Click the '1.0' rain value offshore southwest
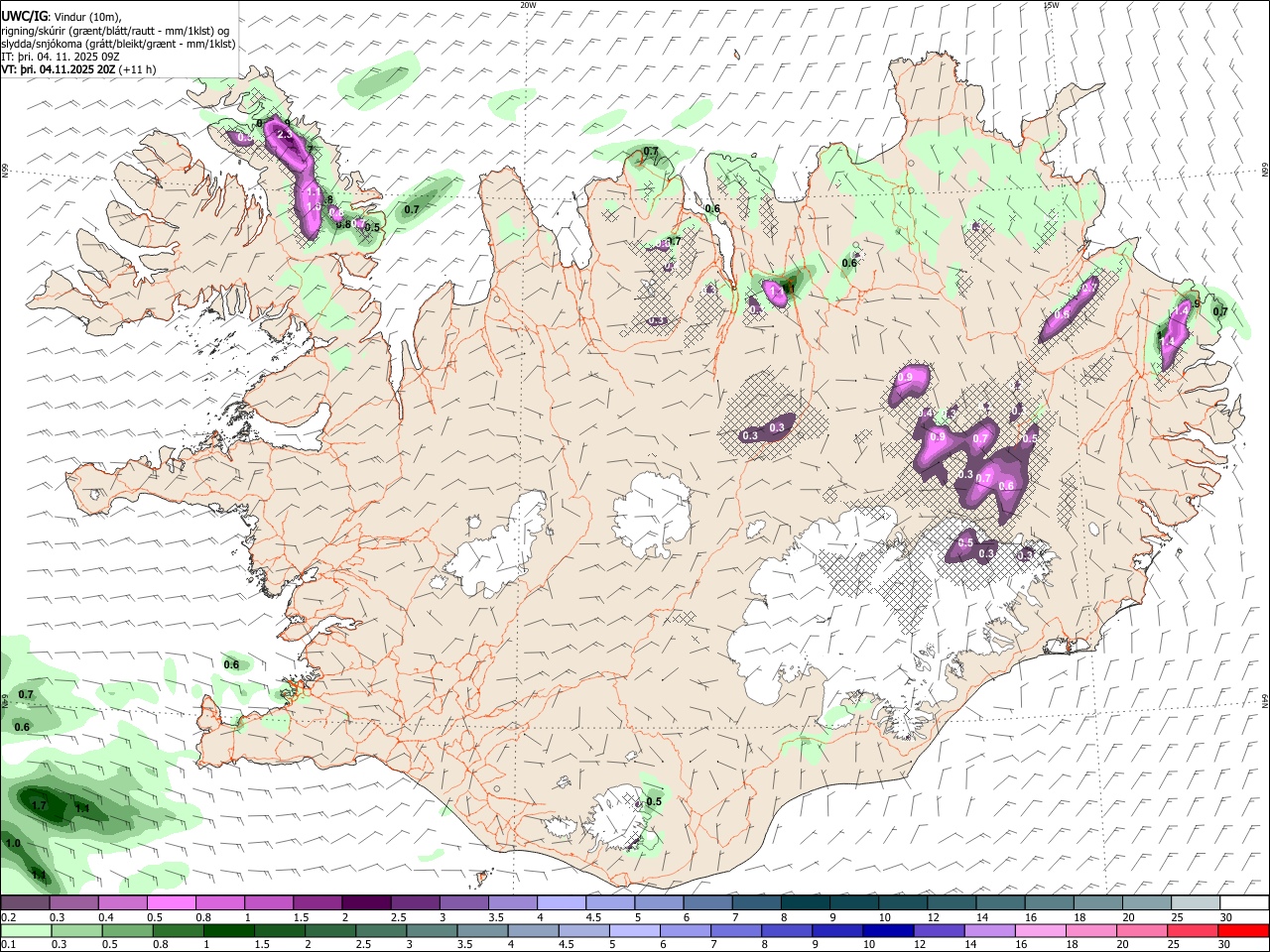1270x952 pixels. point(13,843)
